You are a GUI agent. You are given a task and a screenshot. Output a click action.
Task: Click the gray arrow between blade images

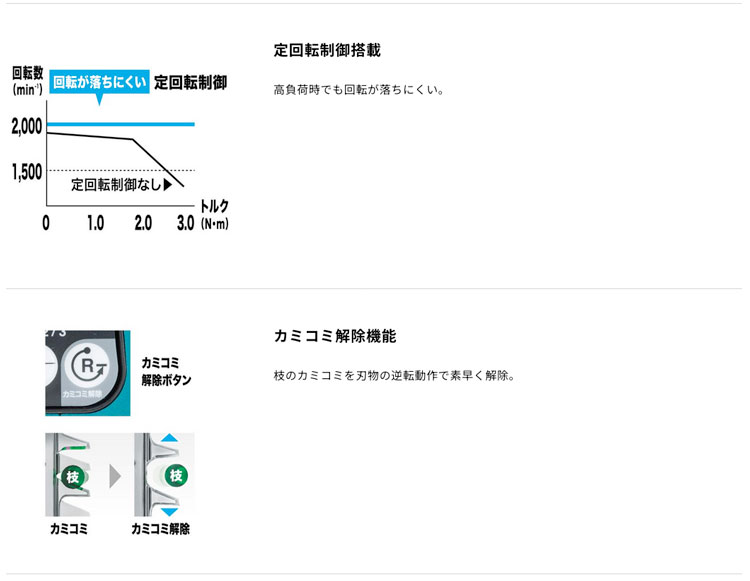(114, 476)
